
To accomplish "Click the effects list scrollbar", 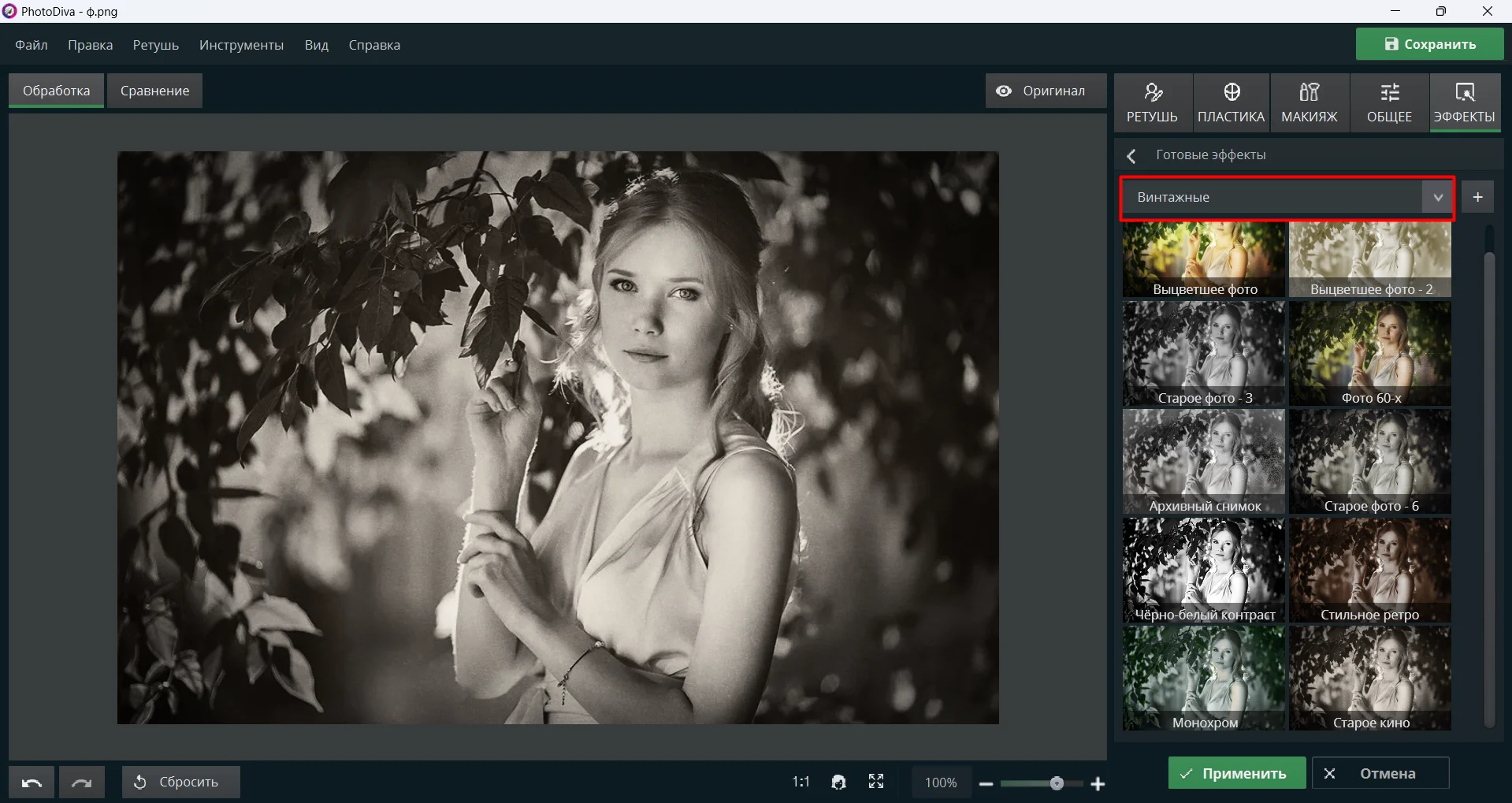I will (1489, 489).
